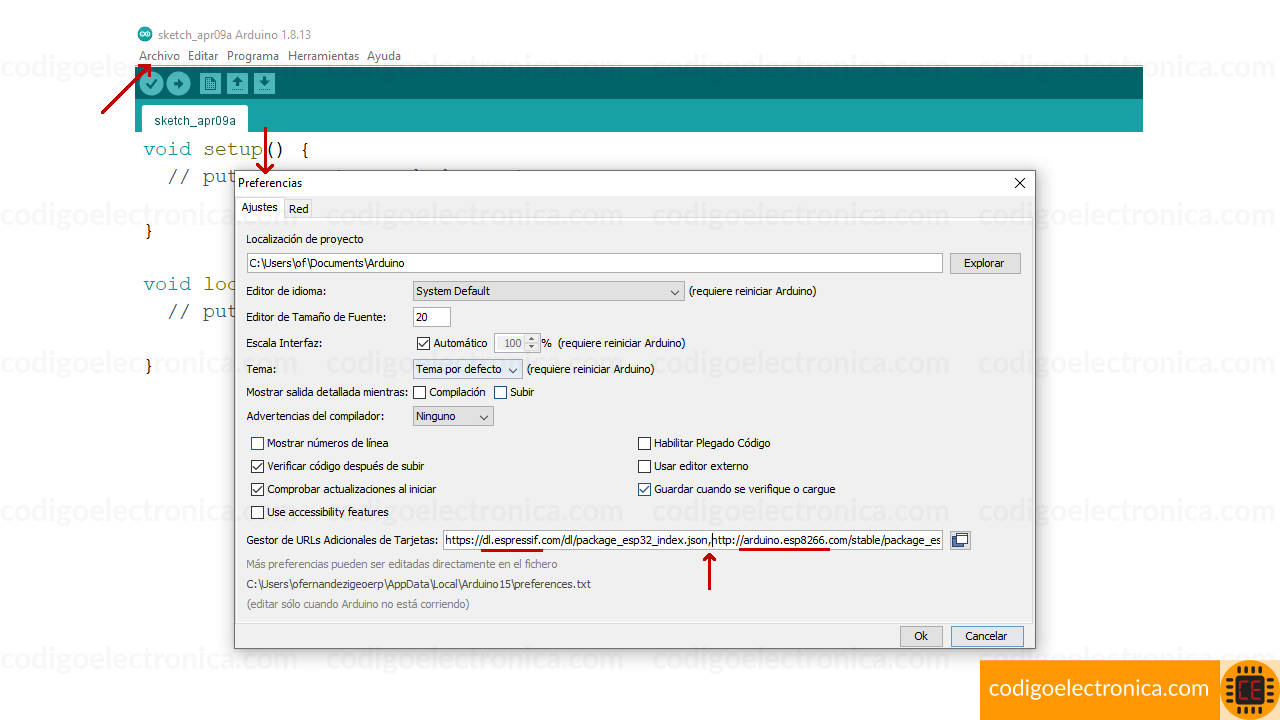The height and width of the screenshot is (720, 1280).
Task: Open the Ayuda menu
Action: tap(384, 56)
